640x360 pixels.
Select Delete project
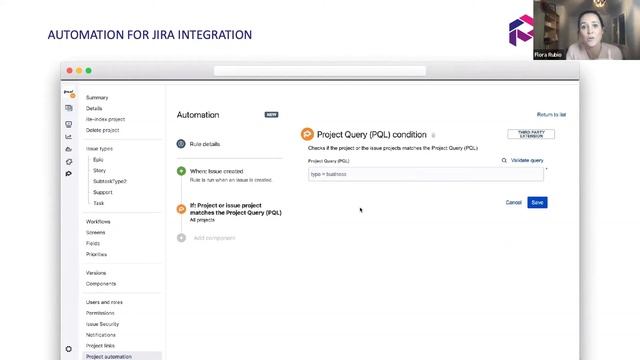pos(102,130)
